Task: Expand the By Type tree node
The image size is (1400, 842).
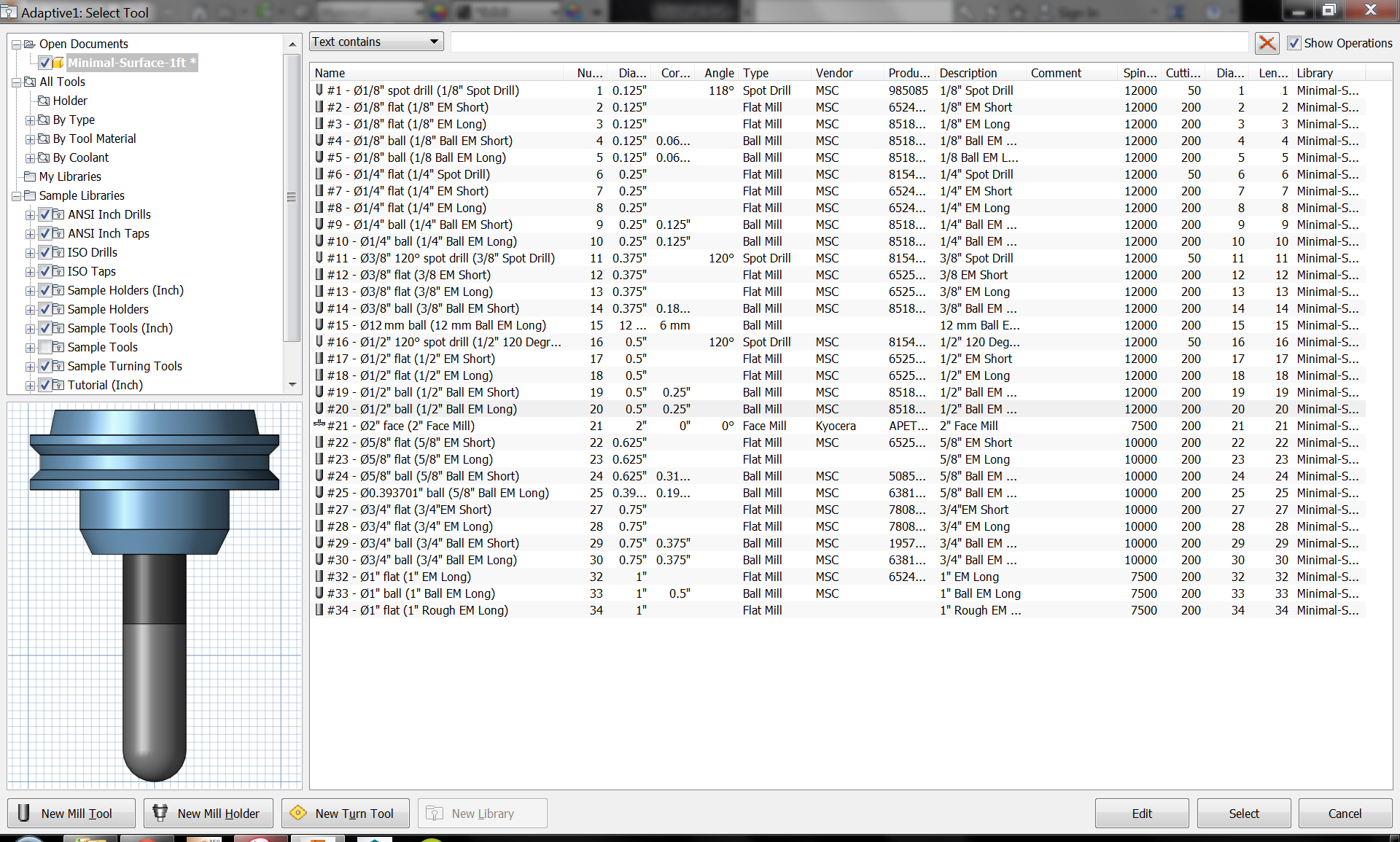Action: pos(30,120)
